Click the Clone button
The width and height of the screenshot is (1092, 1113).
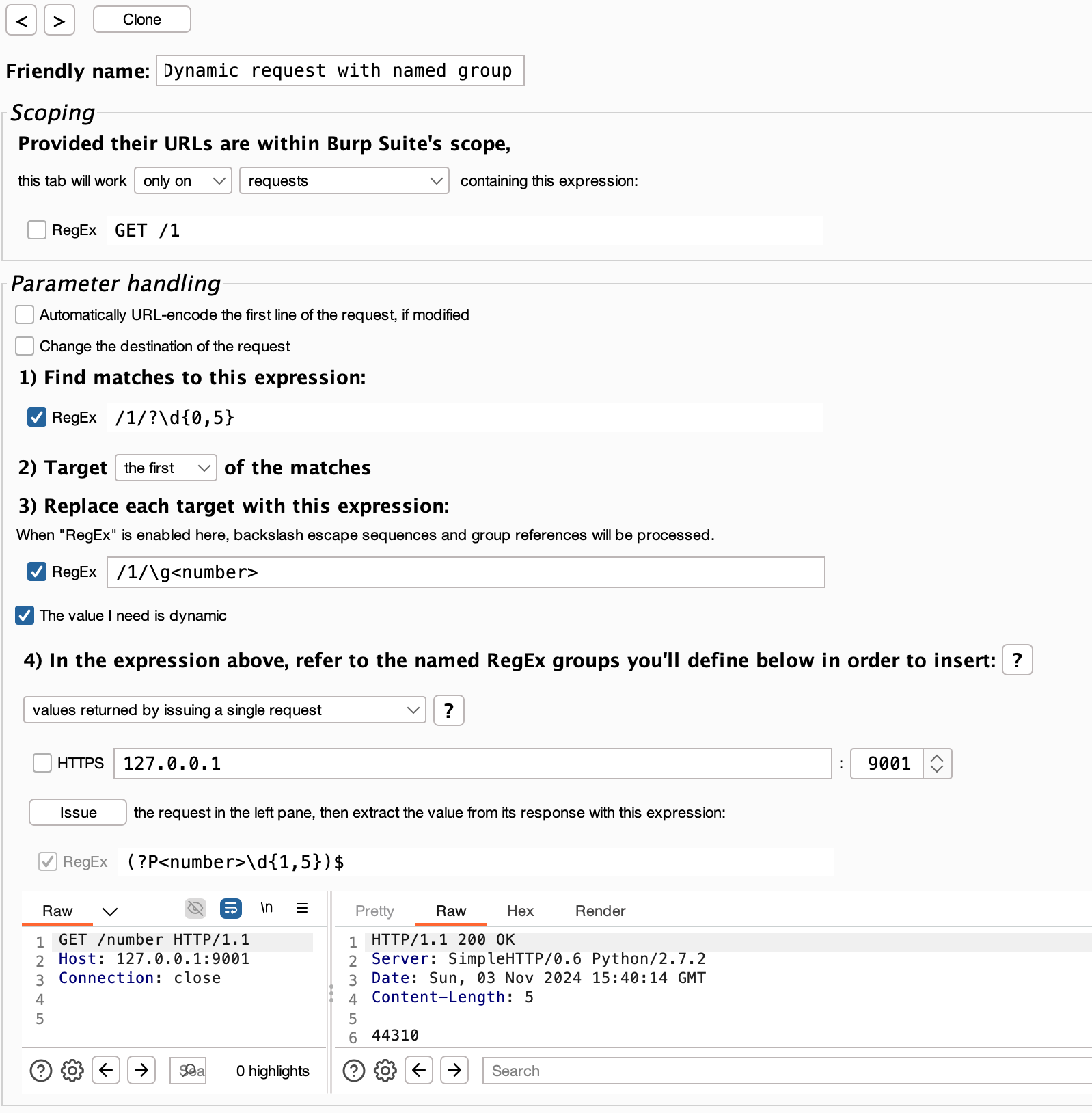click(142, 19)
